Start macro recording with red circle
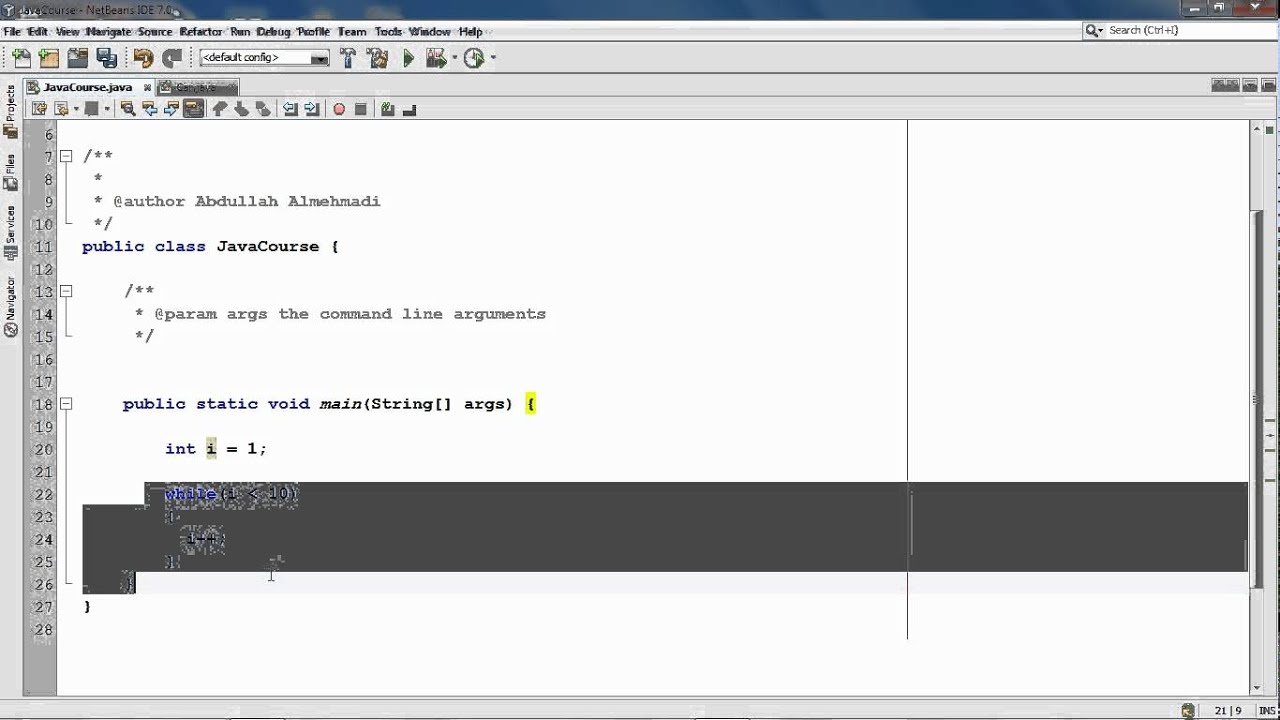This screenshot has height=720, width=1280. click(339, 109)
